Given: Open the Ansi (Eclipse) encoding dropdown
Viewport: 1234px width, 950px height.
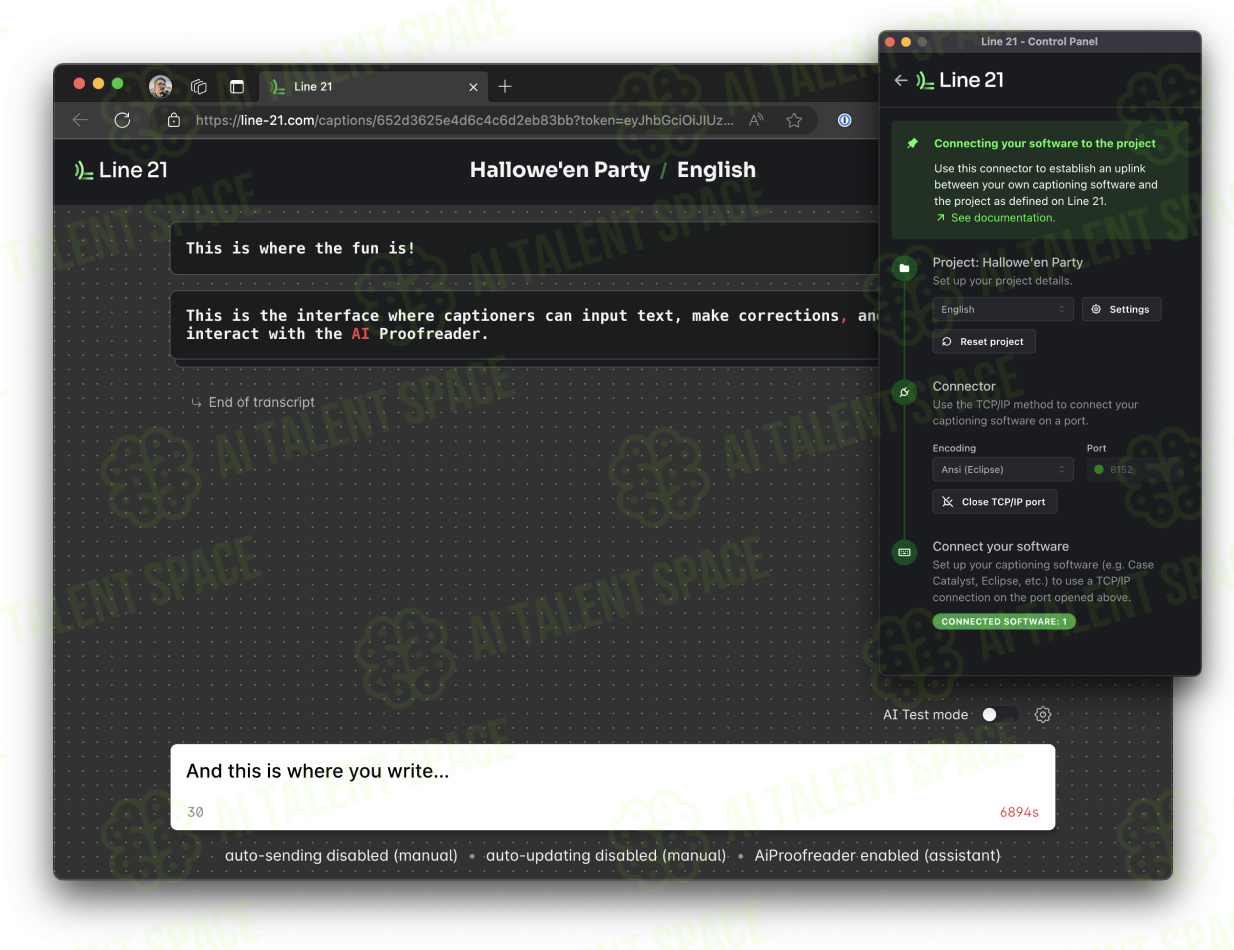Looking at the screenshot, I should pyautogui.click(x=1003, y=470).
